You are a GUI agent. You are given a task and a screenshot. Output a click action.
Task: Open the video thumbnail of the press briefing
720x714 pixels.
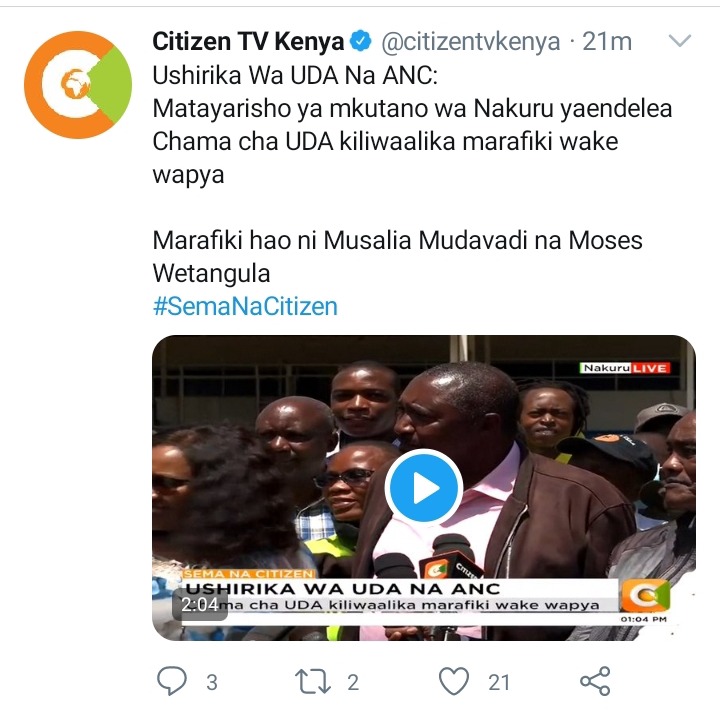coord(424,488)
